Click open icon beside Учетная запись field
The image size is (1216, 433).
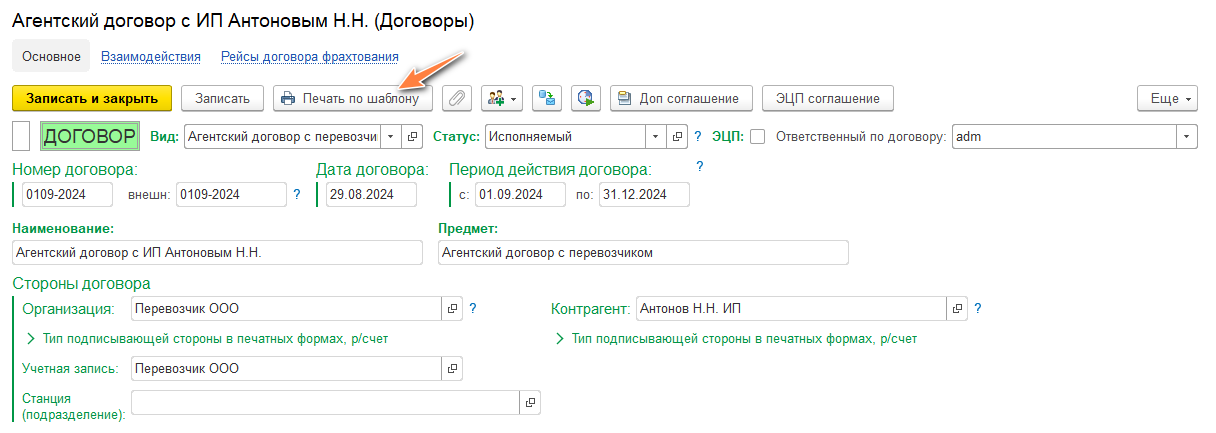(x=452, y=369)
